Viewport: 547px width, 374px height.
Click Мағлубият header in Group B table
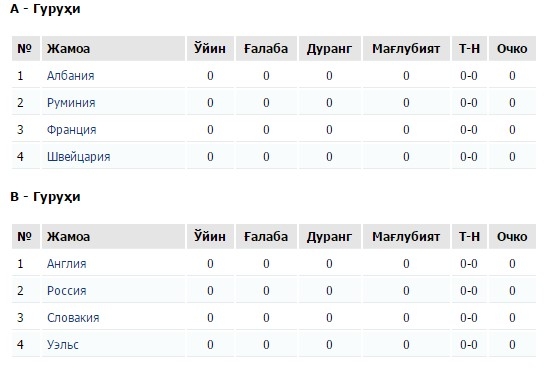[406, 237]
